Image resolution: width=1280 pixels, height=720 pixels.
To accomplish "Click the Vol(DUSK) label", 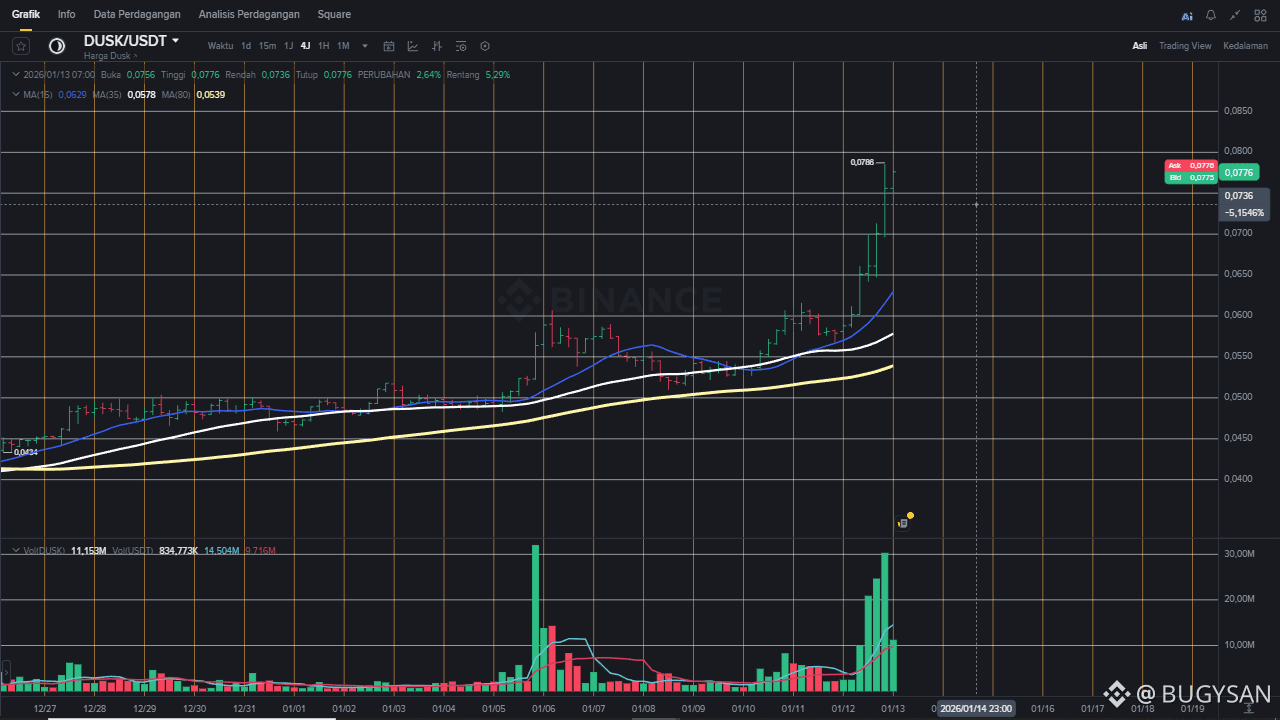I will [x=44, y=550].
